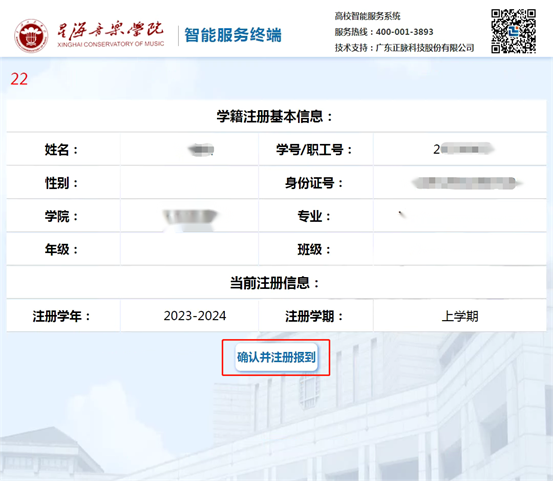This screenshot has height=481, width=553.
Task: Click the 上学期 value cell
Action: tap(460, 316)
